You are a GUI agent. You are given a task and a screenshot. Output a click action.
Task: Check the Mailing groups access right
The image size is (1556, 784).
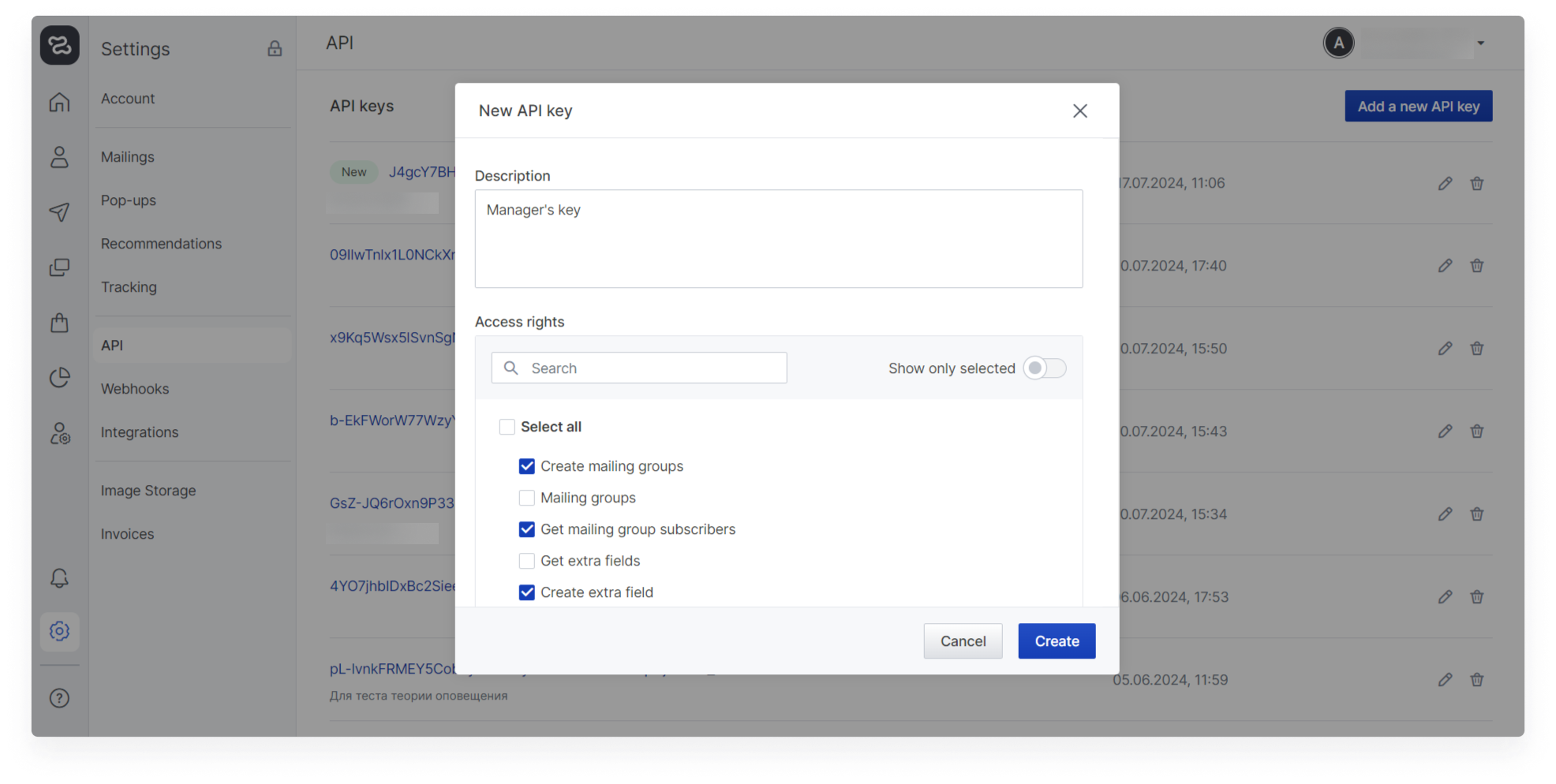pyautogui.click(x=527, y=498)
